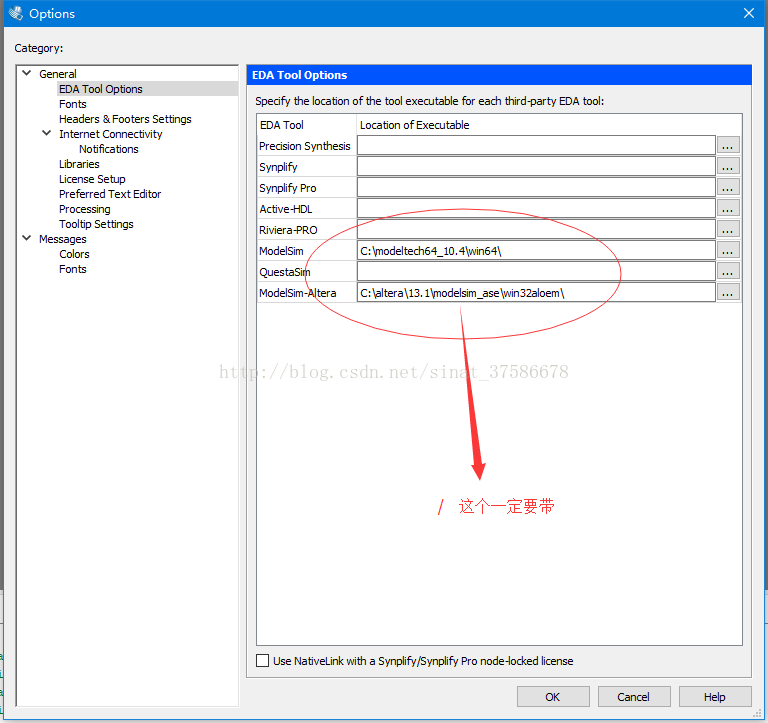Viewport: 768px width, 723px height.
Task: Browse for Synplify Pro executable
Action: 728,188
